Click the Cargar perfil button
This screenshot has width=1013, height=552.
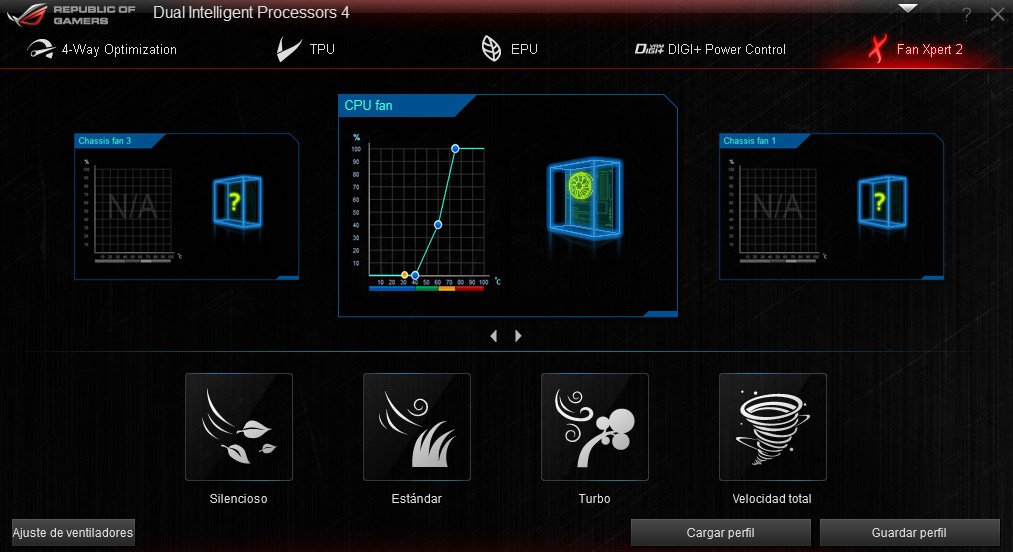pos(720,533)
